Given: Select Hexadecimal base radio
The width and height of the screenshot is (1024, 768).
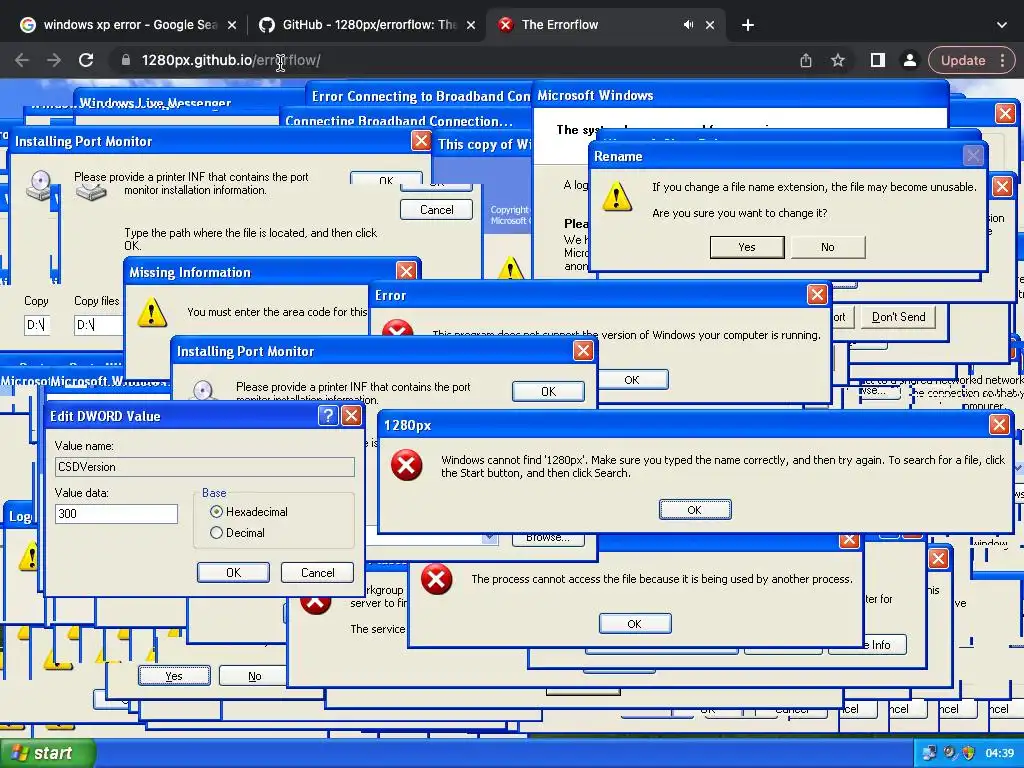Looking at the screenshot, I should click(x=216, y=511).
